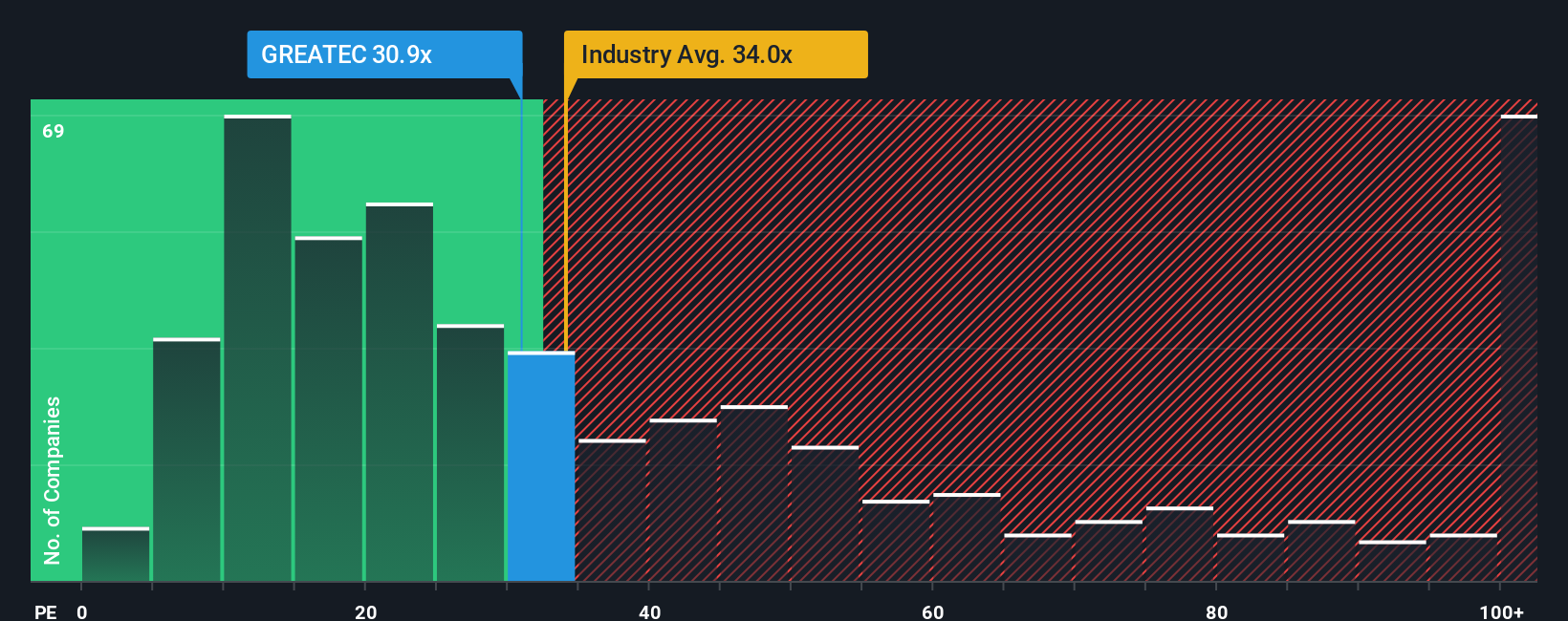The width and height of the screenshot is (1568, 621).
Task: Click the hatched bar starting at PE 40
Action: click(x=683, y=500)
